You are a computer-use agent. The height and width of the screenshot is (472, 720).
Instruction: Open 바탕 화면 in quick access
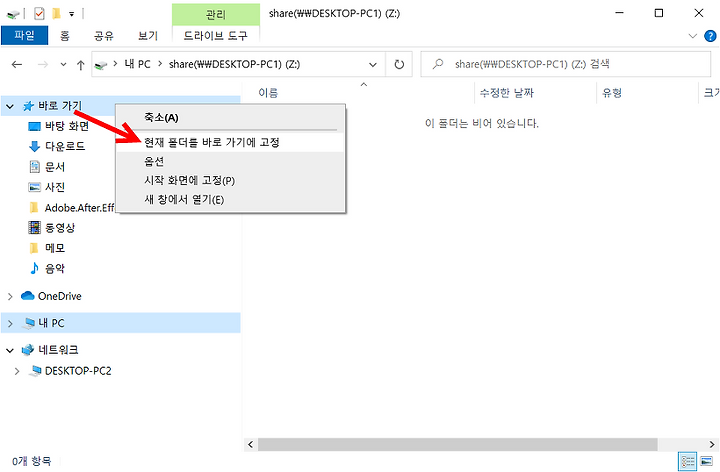67,126
